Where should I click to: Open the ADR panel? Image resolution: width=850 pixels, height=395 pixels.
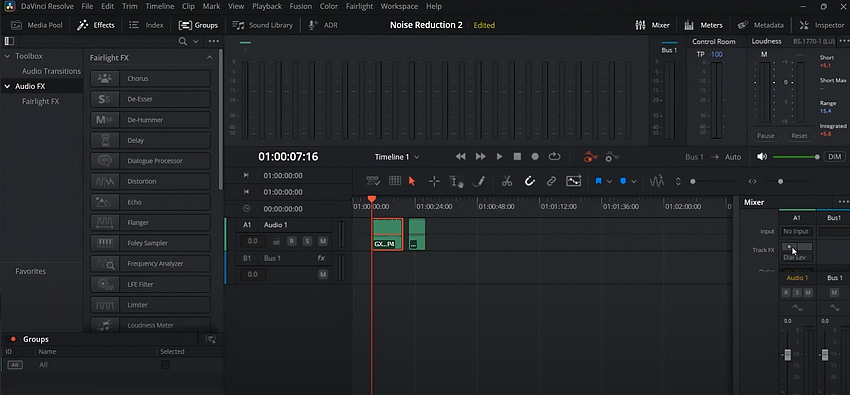click(323, 25)
